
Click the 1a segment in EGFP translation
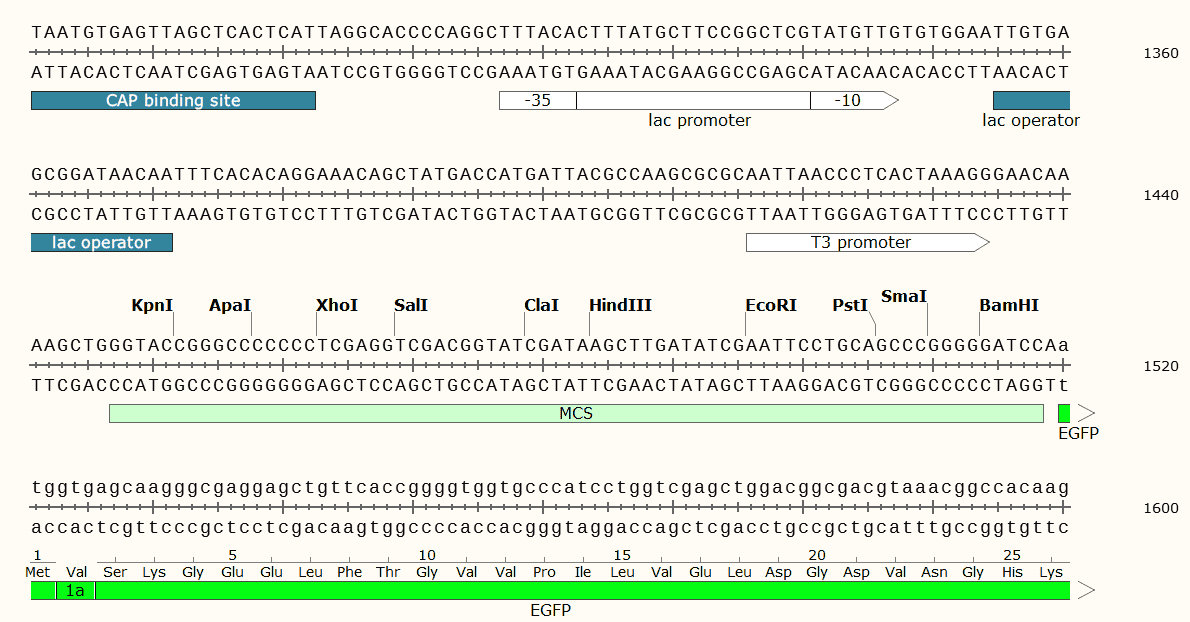[x=75, y=591]
